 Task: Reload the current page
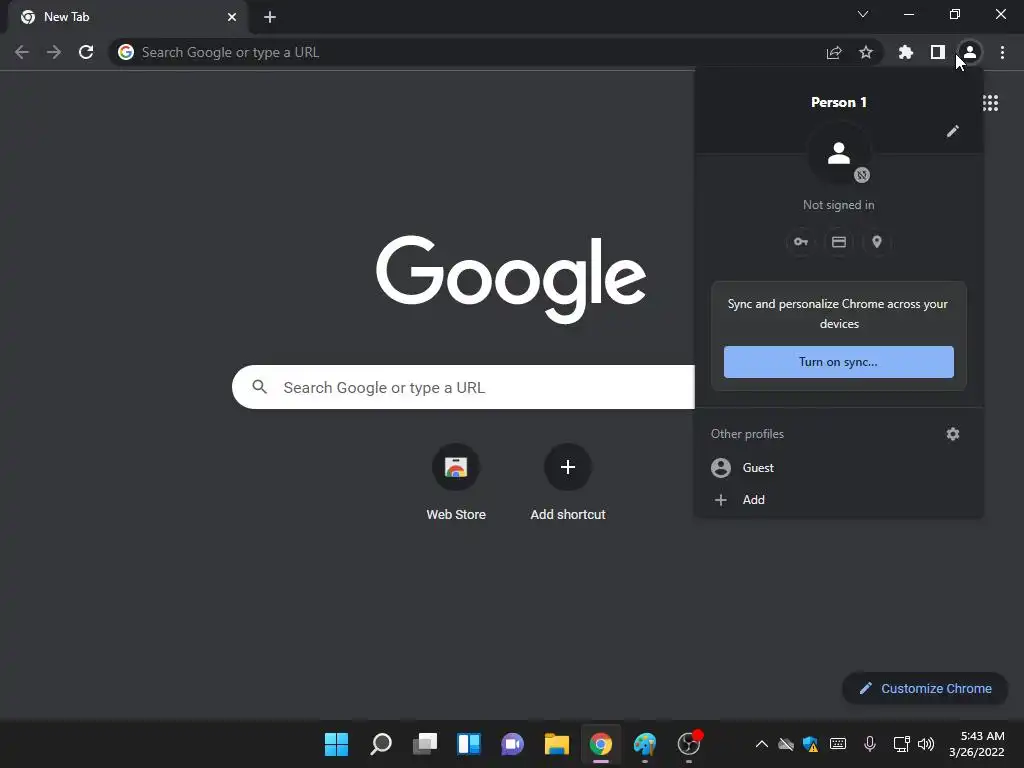tap(86, 52)
